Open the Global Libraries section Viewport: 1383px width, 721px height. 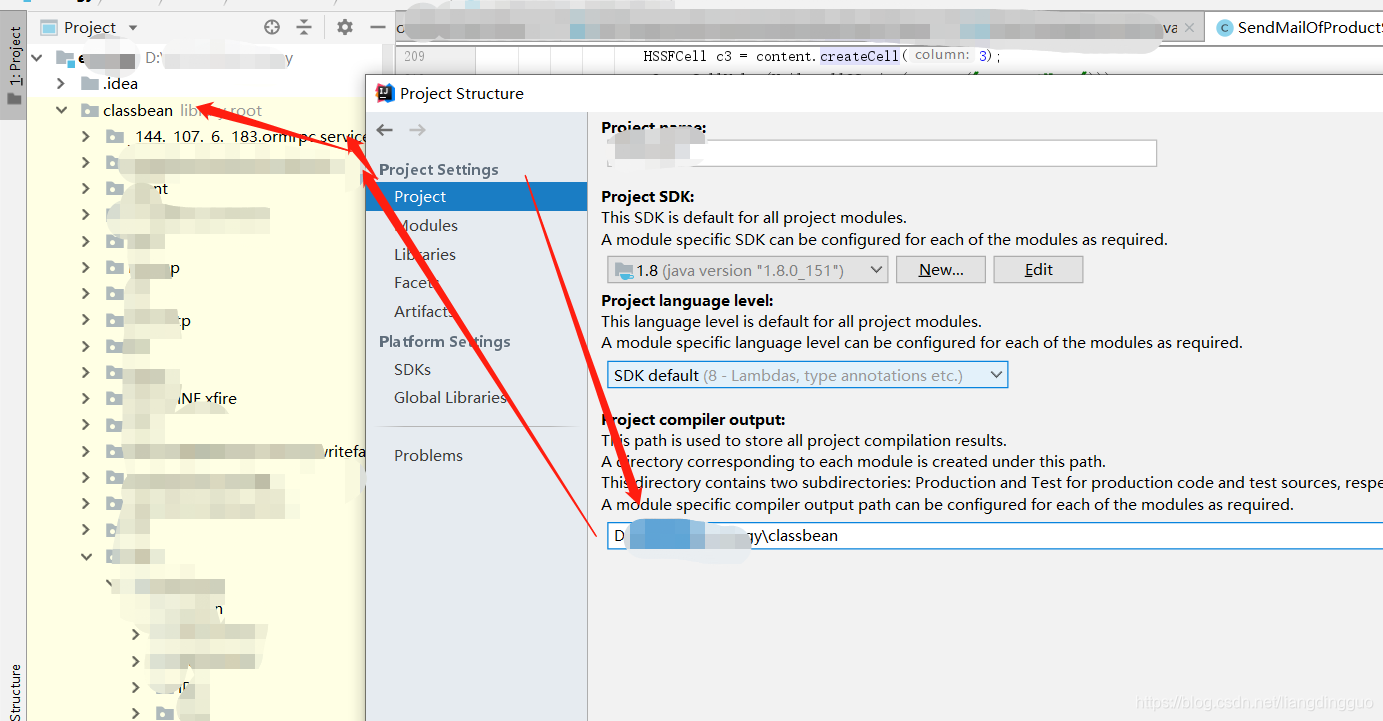tap(450, 397)
